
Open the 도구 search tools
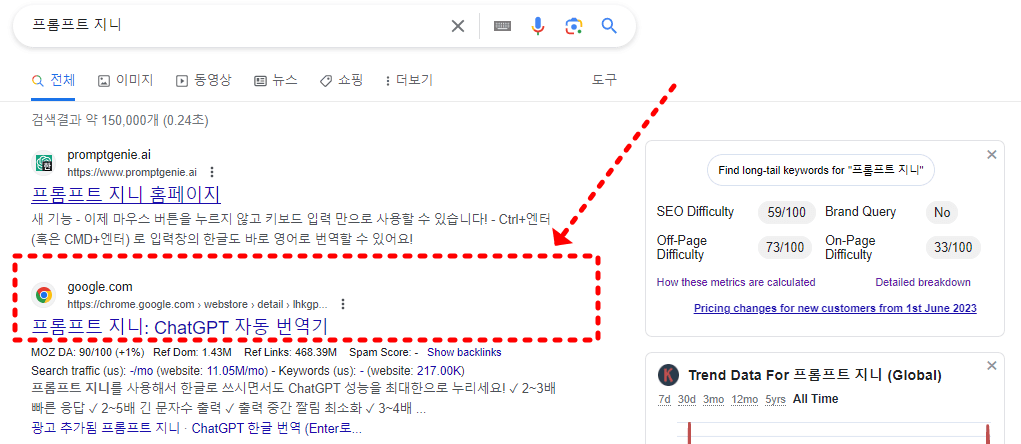(604, 80)
